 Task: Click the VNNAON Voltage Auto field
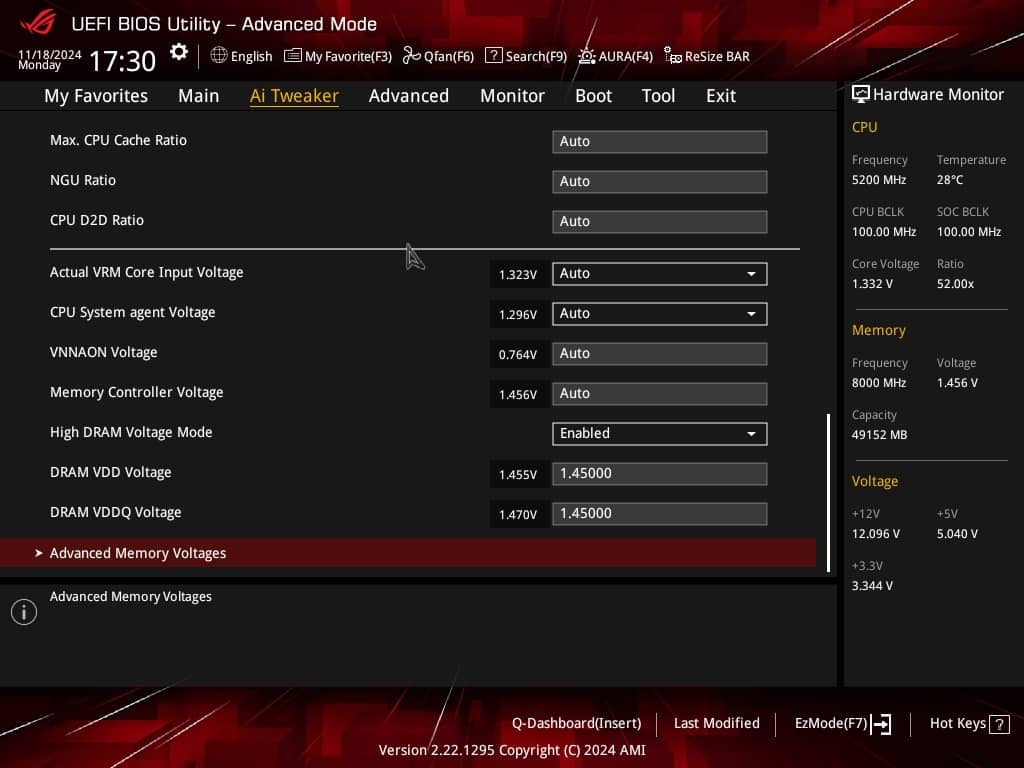[x=660, y=354]
